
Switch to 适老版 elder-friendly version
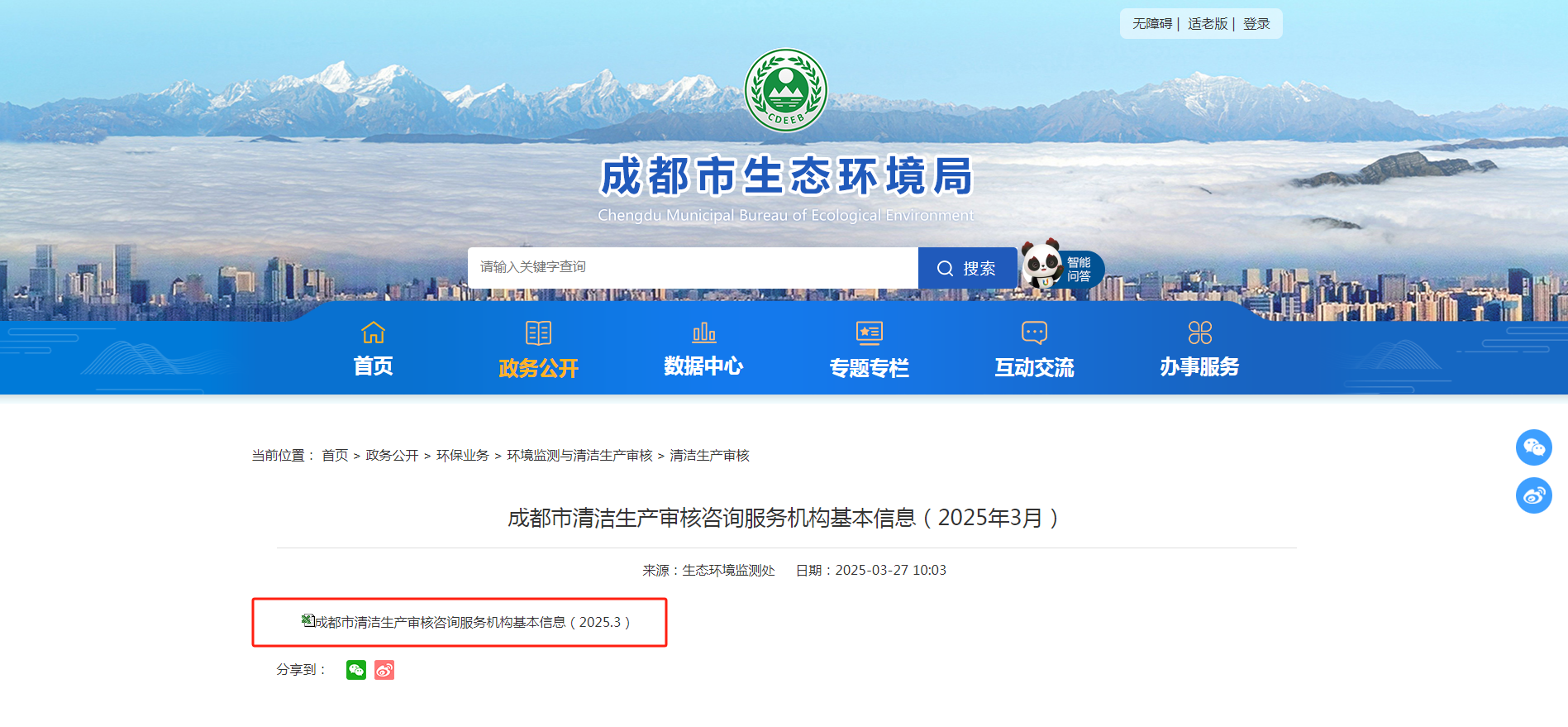tap(1208, 24)
